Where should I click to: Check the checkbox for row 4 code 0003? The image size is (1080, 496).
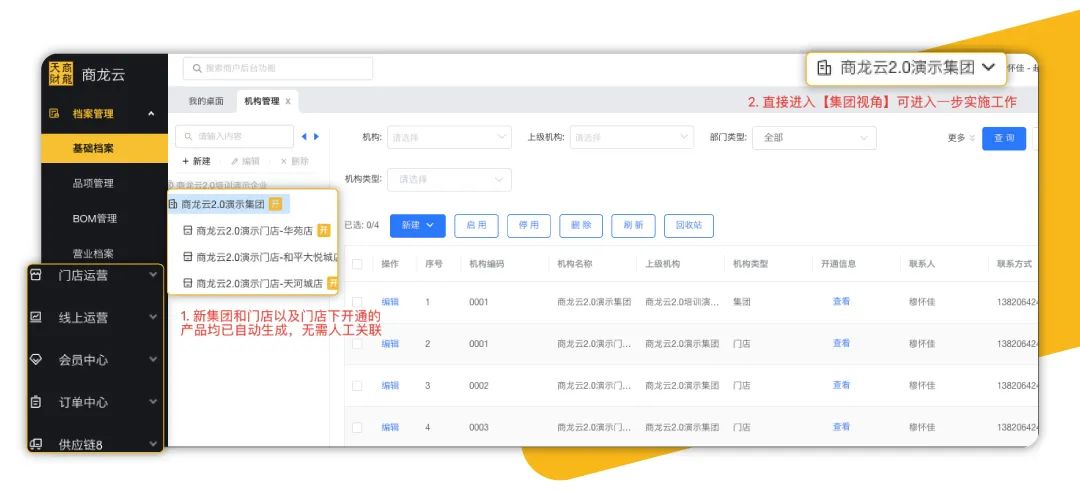(x=357, y=428)
